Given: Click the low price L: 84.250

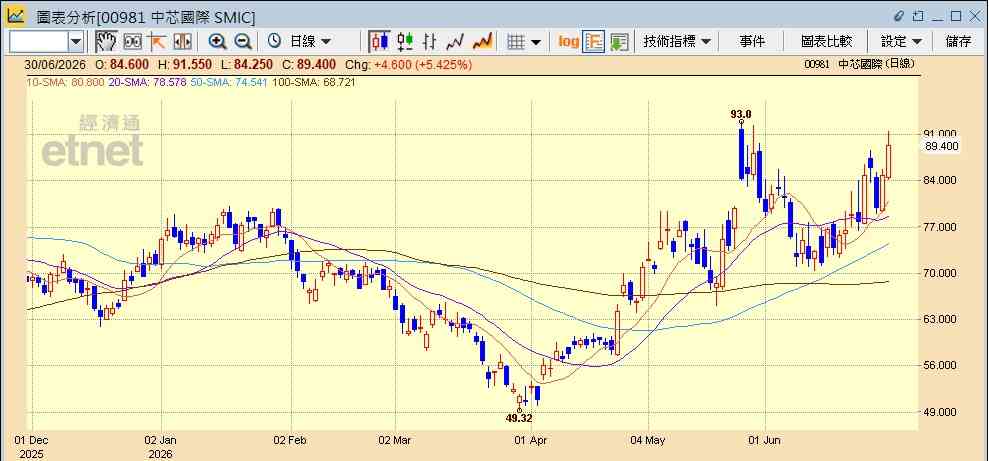Looking at the screenshot, I should (x=245, y=64).
